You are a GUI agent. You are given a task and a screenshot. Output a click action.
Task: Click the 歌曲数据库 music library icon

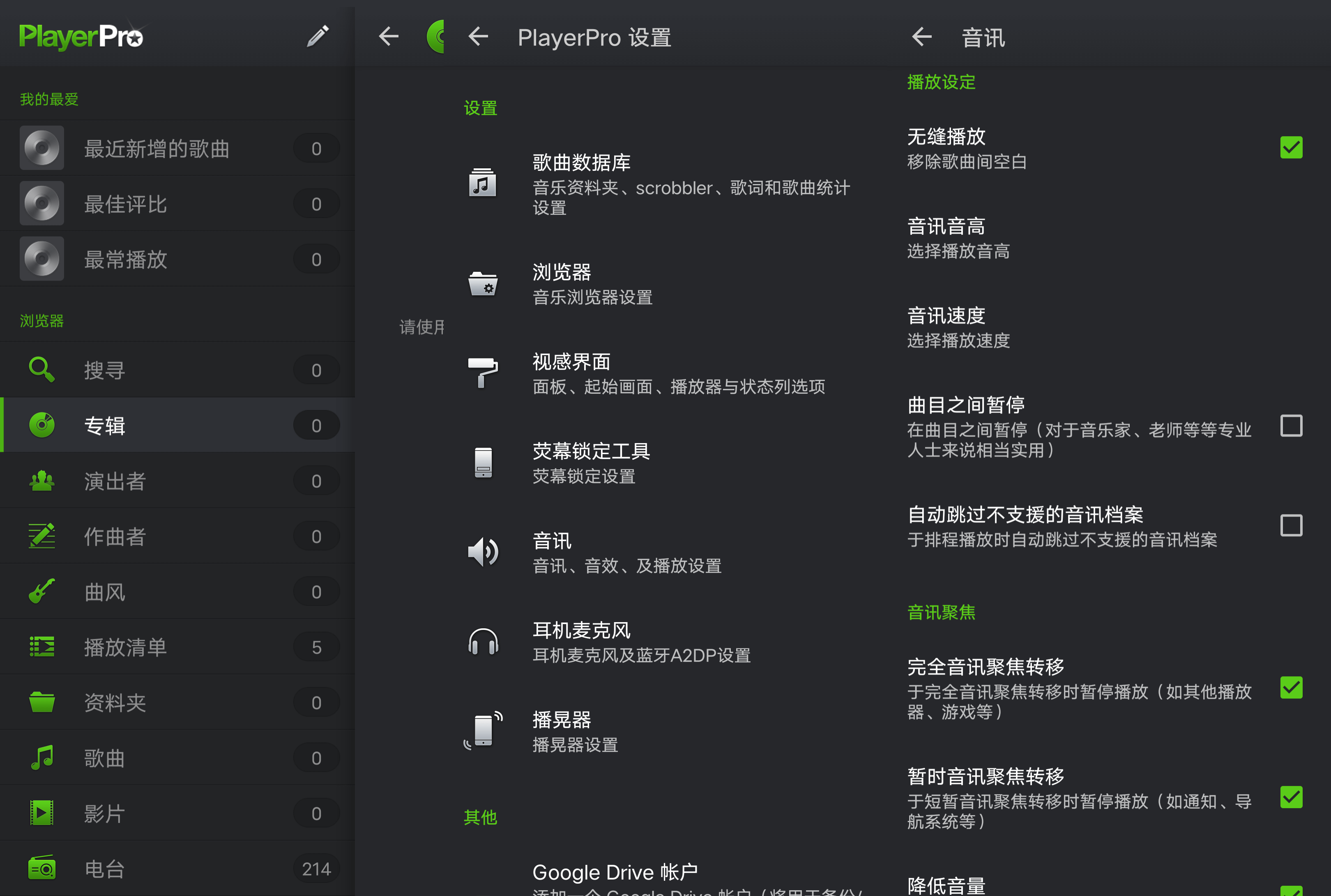pos(483,183)
